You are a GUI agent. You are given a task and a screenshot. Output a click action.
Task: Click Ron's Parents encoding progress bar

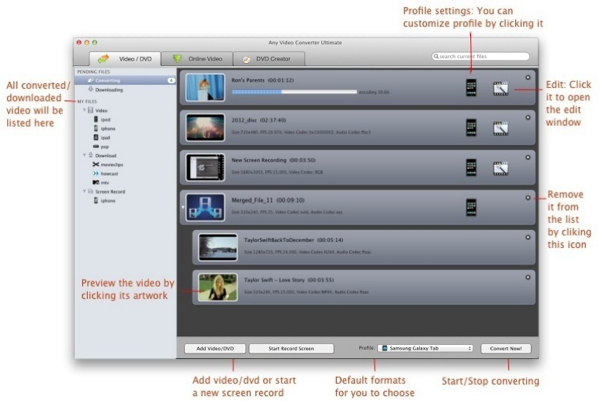(x=294, y=92)
